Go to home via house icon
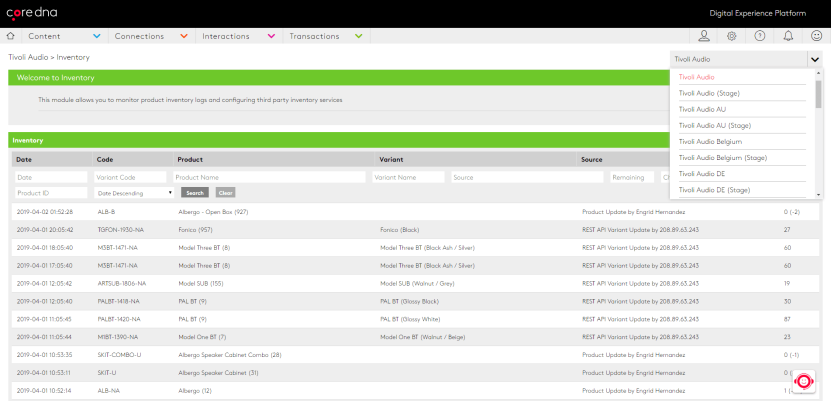This screenshot has width=831, height=401. click(10, 36)
